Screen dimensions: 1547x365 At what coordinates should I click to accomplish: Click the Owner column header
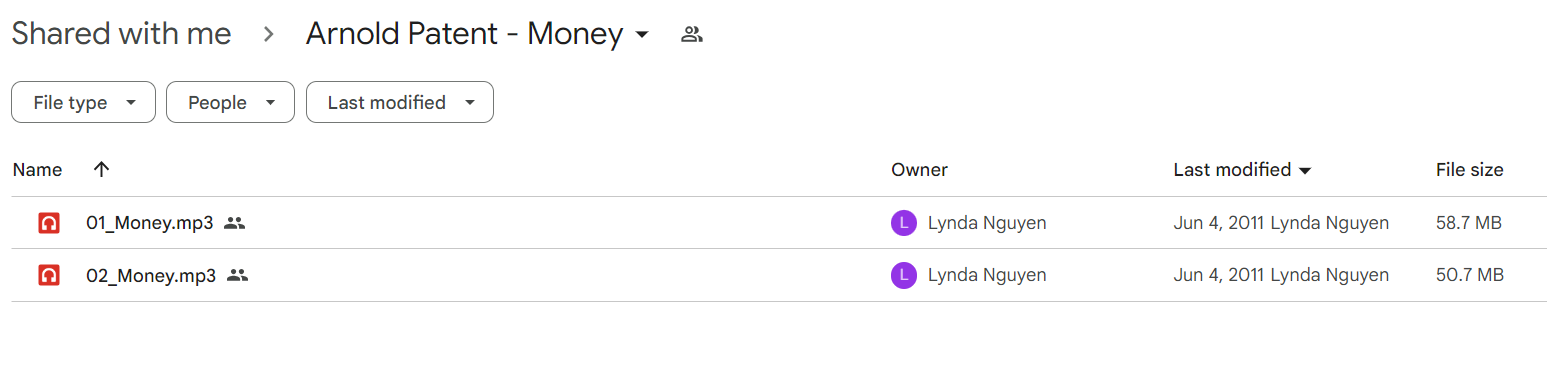(919, 170)
